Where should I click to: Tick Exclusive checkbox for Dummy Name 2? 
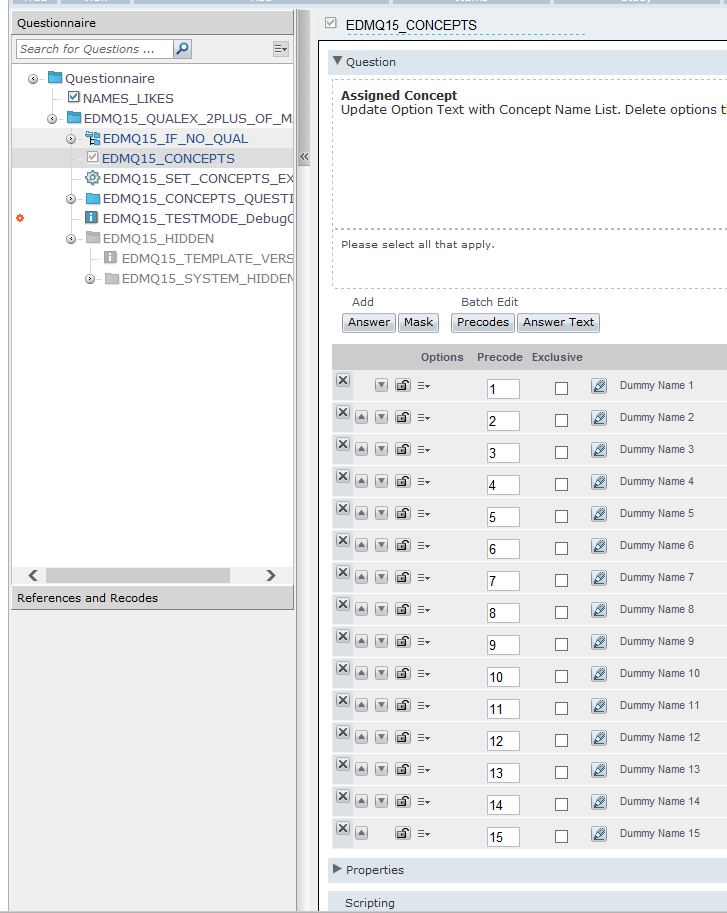point(561,420)
